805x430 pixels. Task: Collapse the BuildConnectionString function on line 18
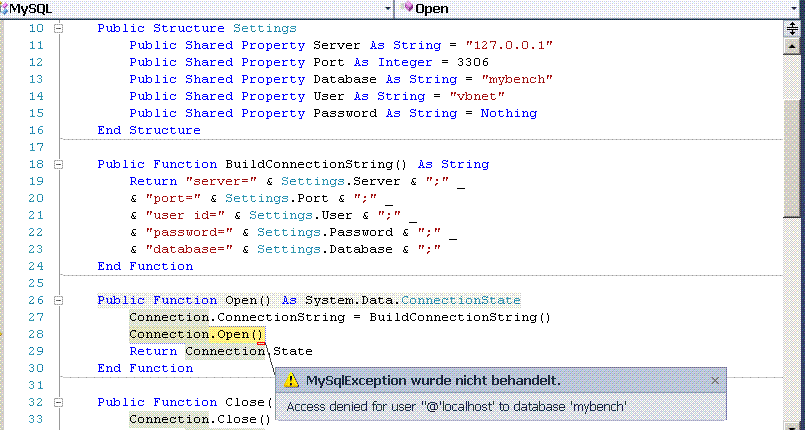coord(59,164)
